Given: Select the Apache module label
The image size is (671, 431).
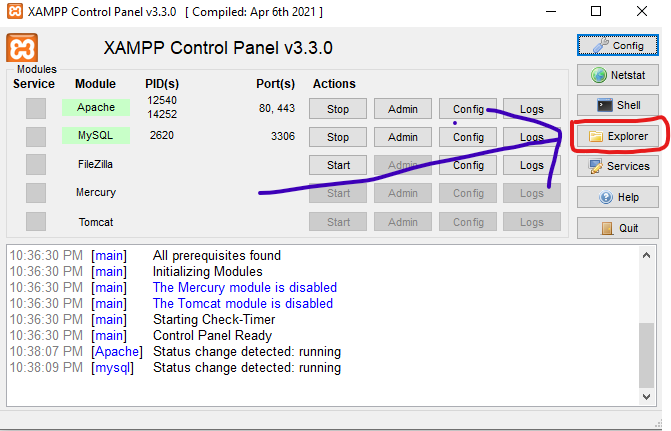Looking at the screenshot, I should tap(96, 107).
